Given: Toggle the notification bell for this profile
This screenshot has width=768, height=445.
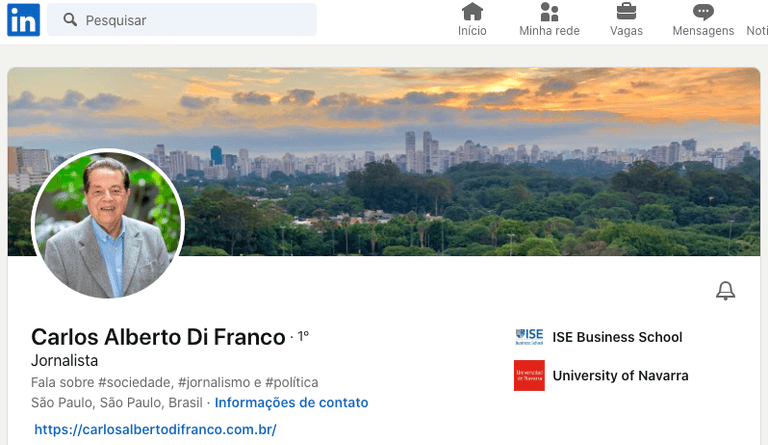Looking at the screenshot, I should click(725, 291).
